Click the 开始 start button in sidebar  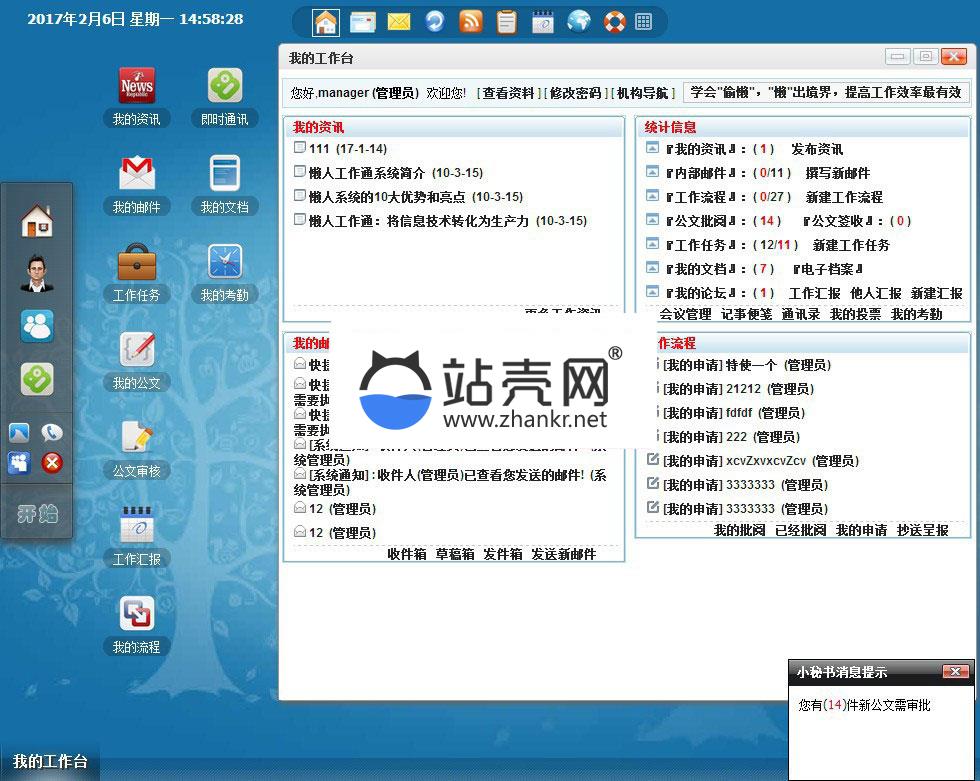[38, 514]
